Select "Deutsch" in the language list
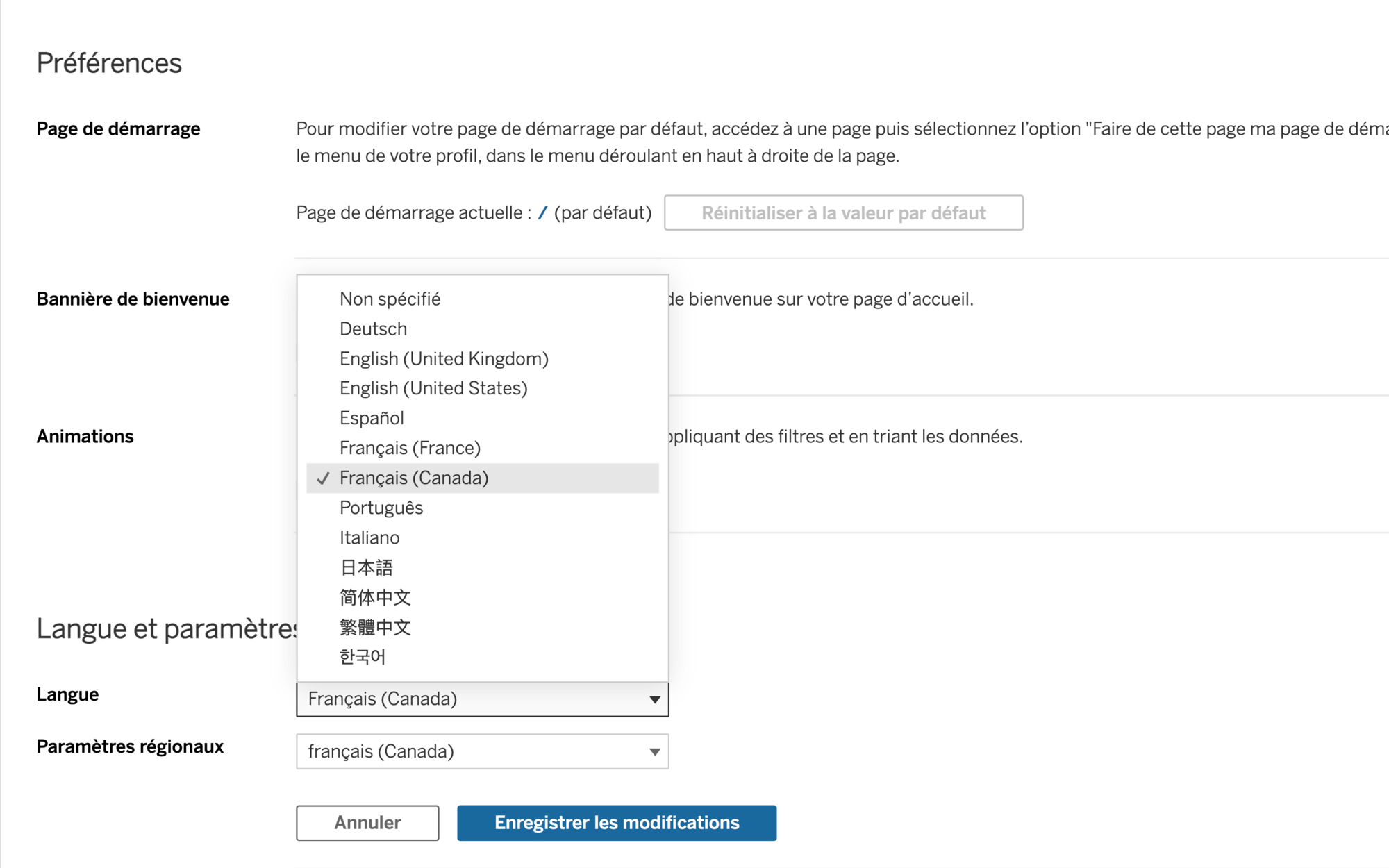Viewport: 1389px width, 868px height. [373, 328]
